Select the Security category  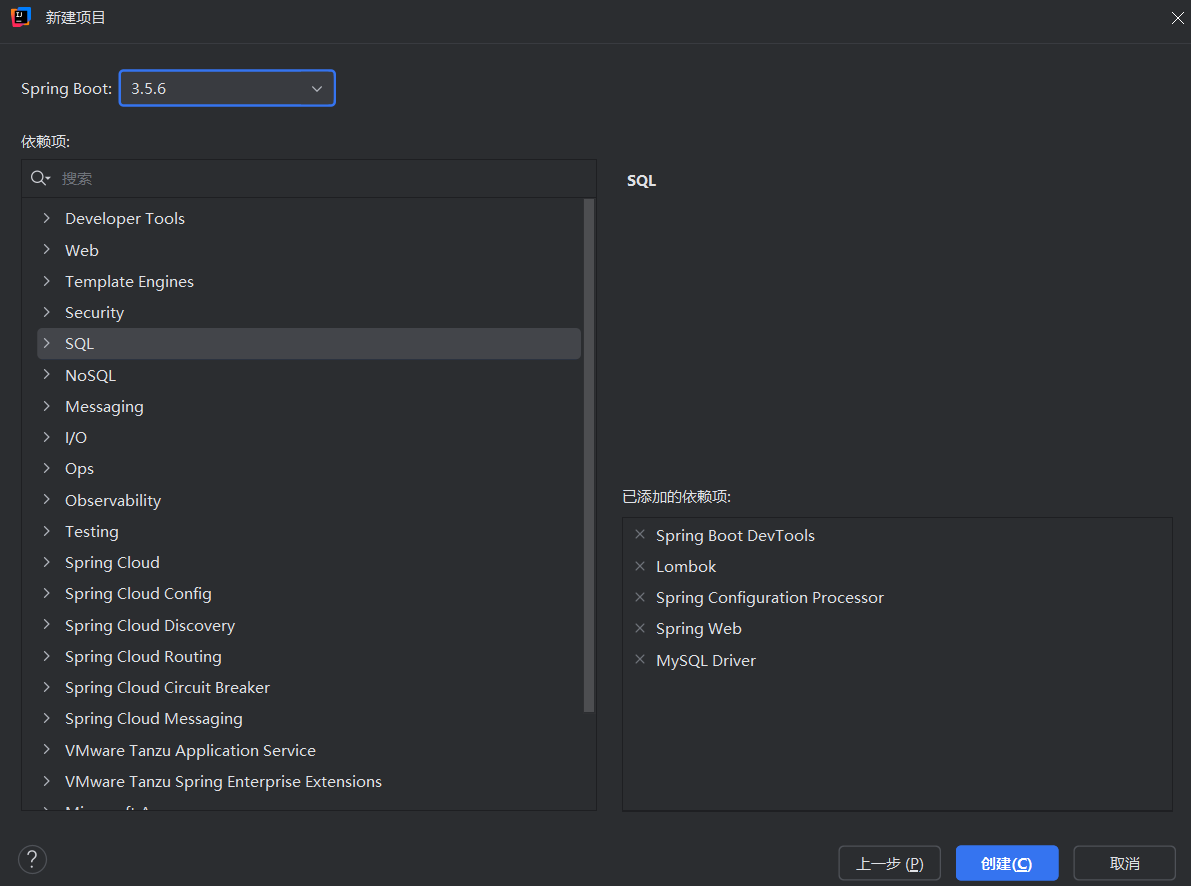coord(94,312)
